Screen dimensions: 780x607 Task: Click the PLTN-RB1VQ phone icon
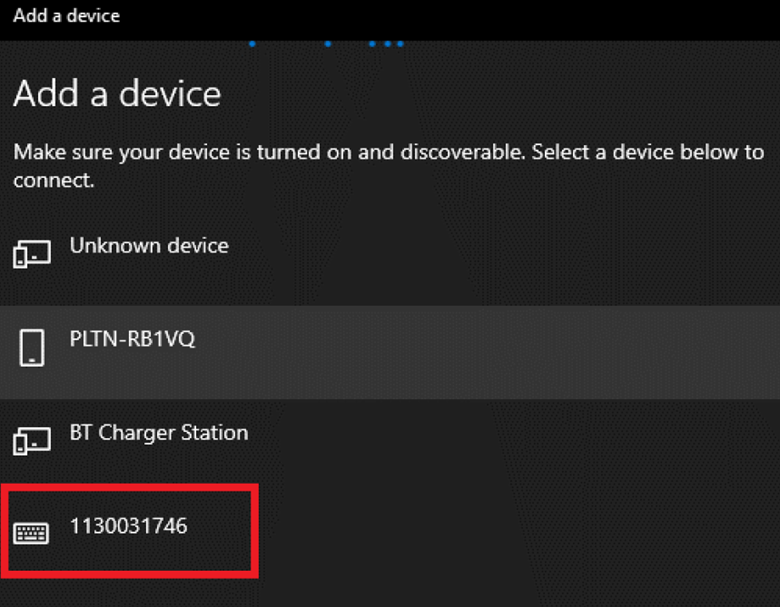pos(32,347)
